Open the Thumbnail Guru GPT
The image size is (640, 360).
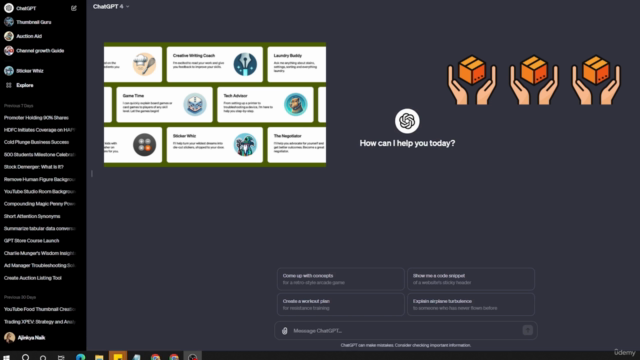pyautogui.click(x=28, y=22)
